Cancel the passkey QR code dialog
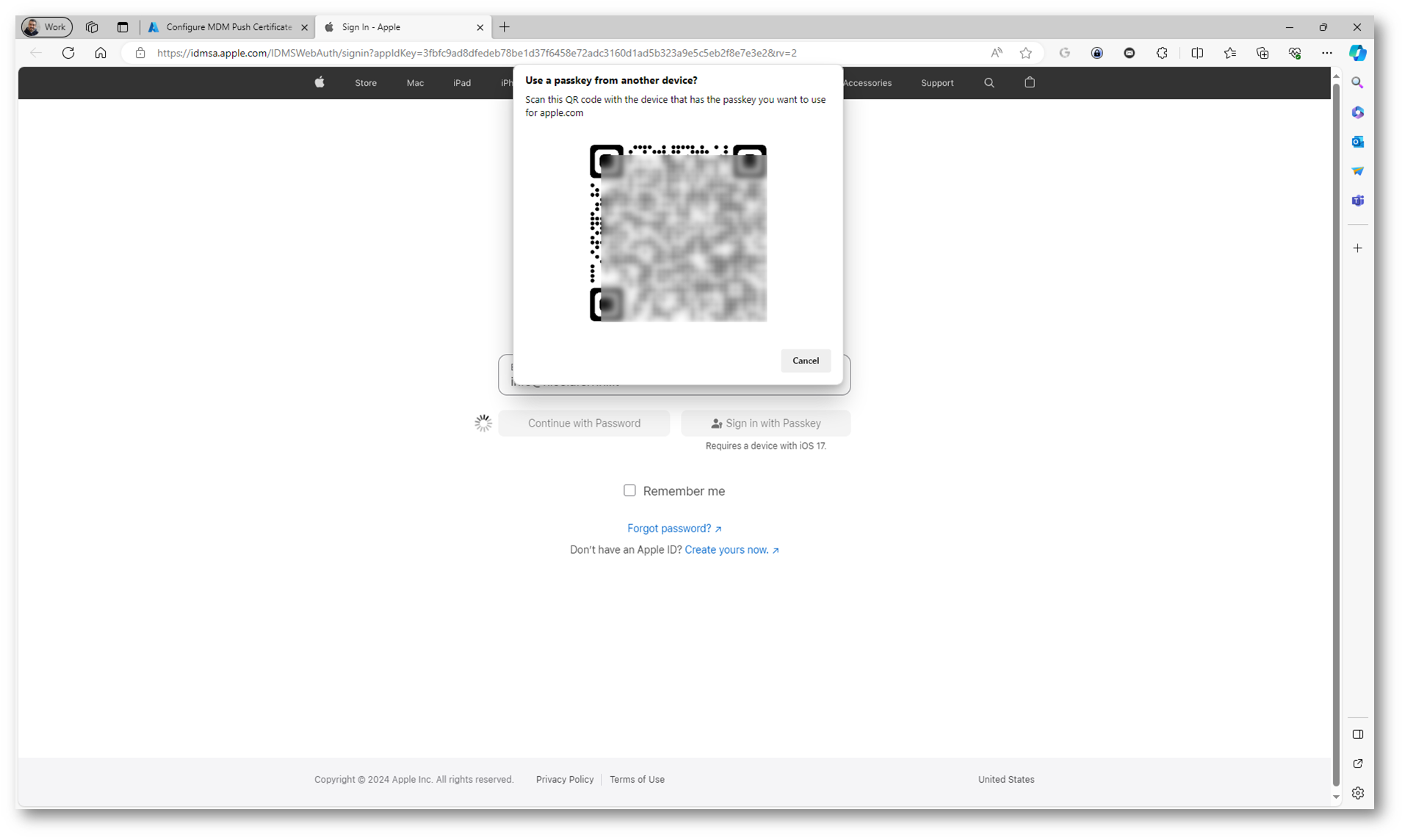Viewport: 1405px width, 840px height. 806,361
